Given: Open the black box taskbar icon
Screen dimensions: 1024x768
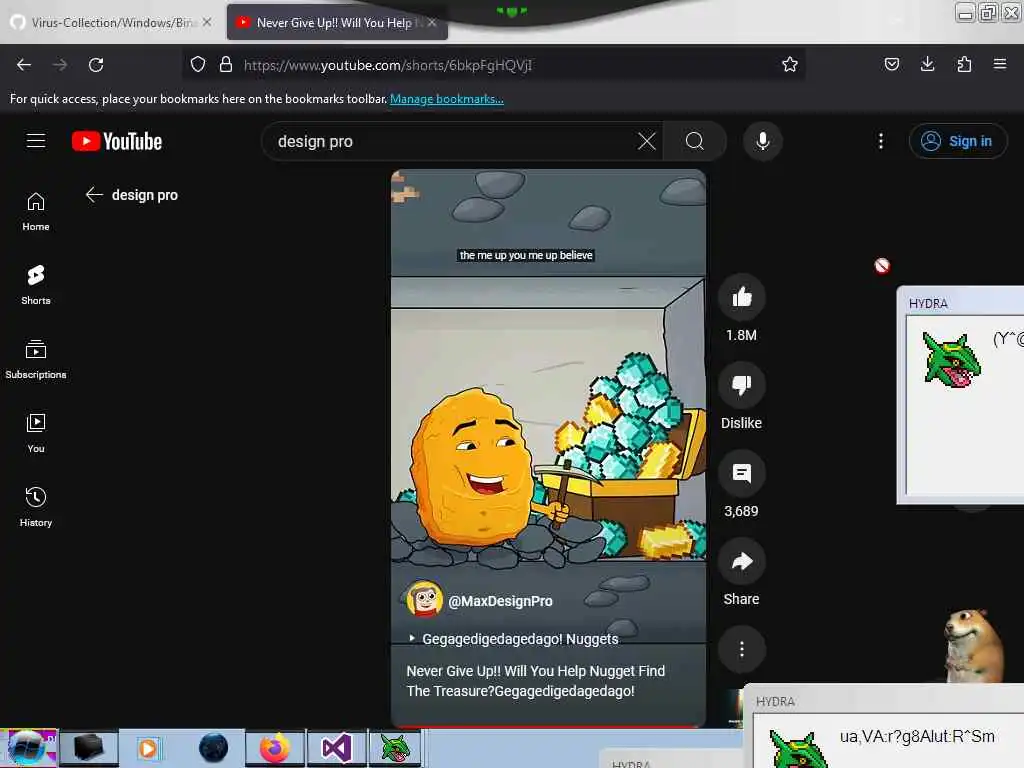Looking at the screenshot, I should pyautogui.click(x=89, y=748).
